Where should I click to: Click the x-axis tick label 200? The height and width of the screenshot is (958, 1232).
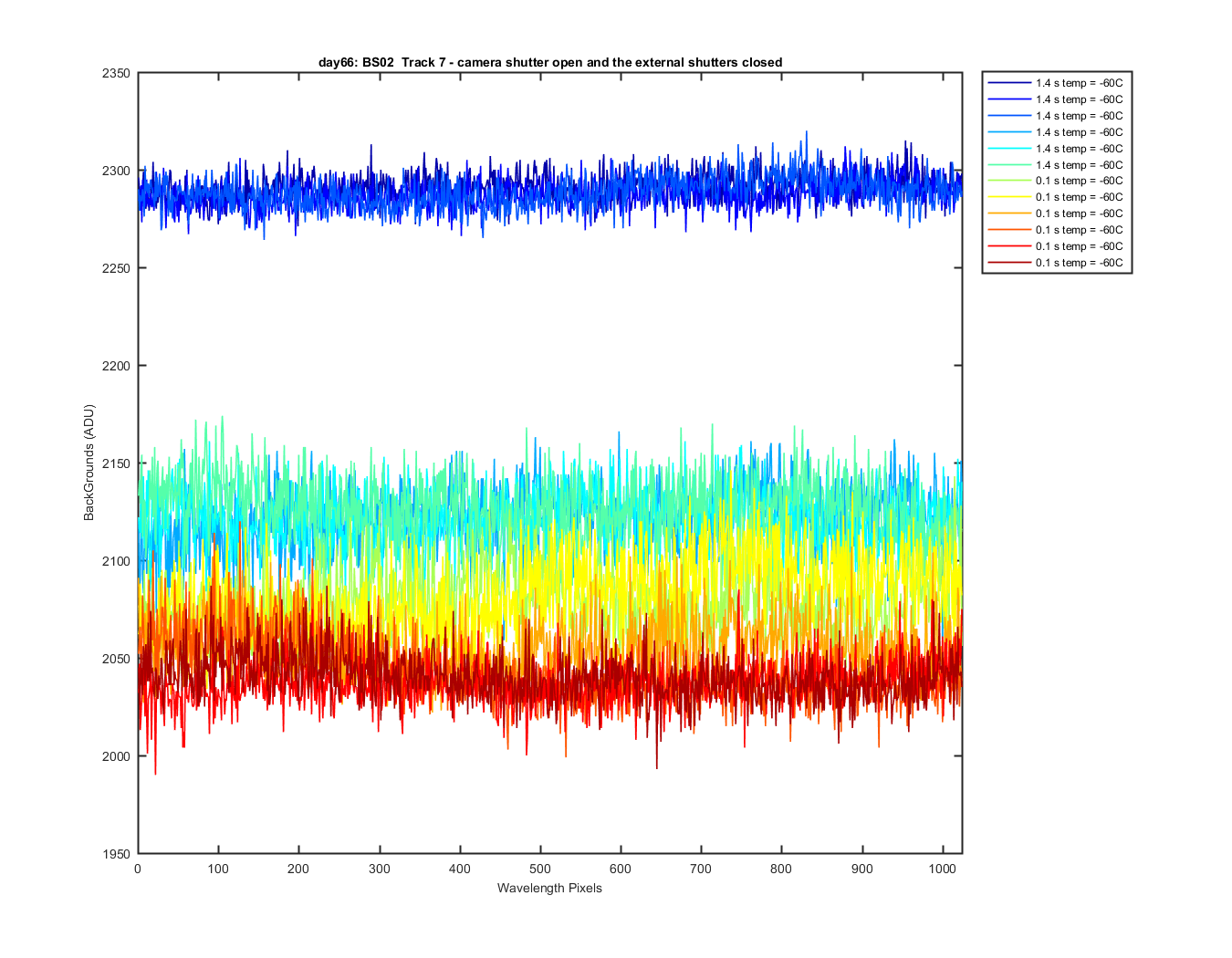click(298, 869)
